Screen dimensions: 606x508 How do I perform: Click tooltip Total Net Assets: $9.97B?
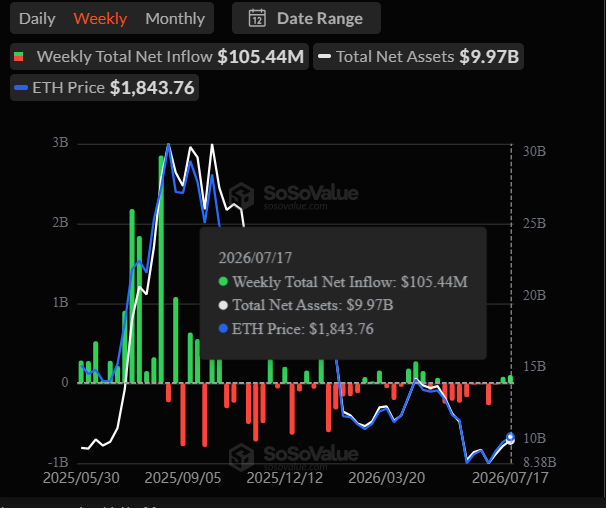click(x=306, y=305)
